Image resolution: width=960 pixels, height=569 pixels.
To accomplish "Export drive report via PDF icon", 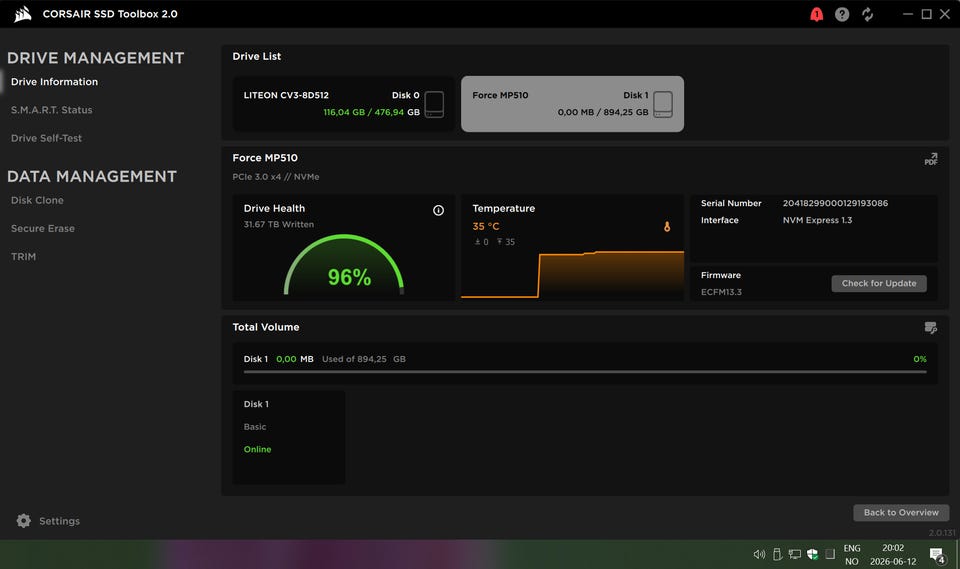I will pyautogui.click(x=931, y=159).
